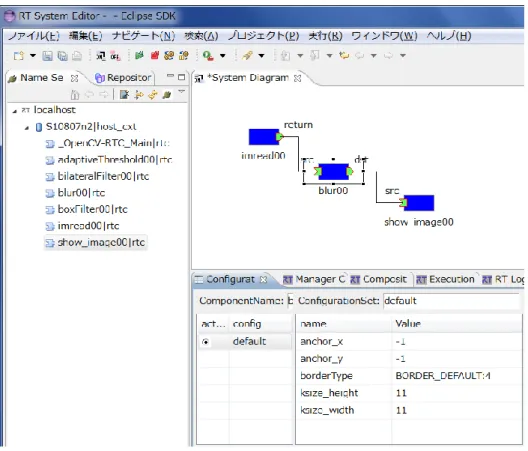Open the 編集(E) menu
Viewport: 528px width, 451px height.
85,36
